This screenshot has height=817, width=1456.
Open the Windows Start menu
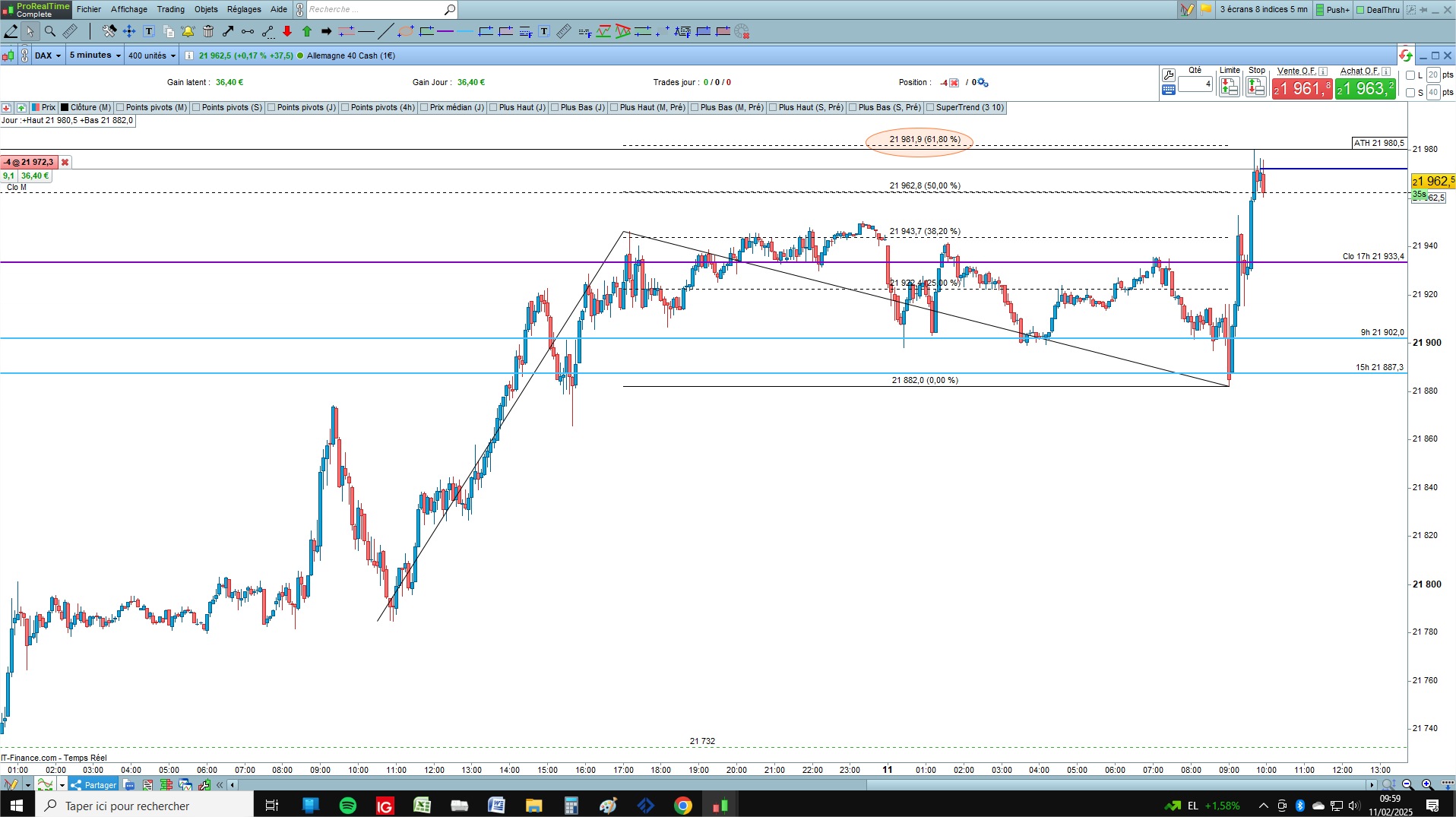tap(17, 806)
